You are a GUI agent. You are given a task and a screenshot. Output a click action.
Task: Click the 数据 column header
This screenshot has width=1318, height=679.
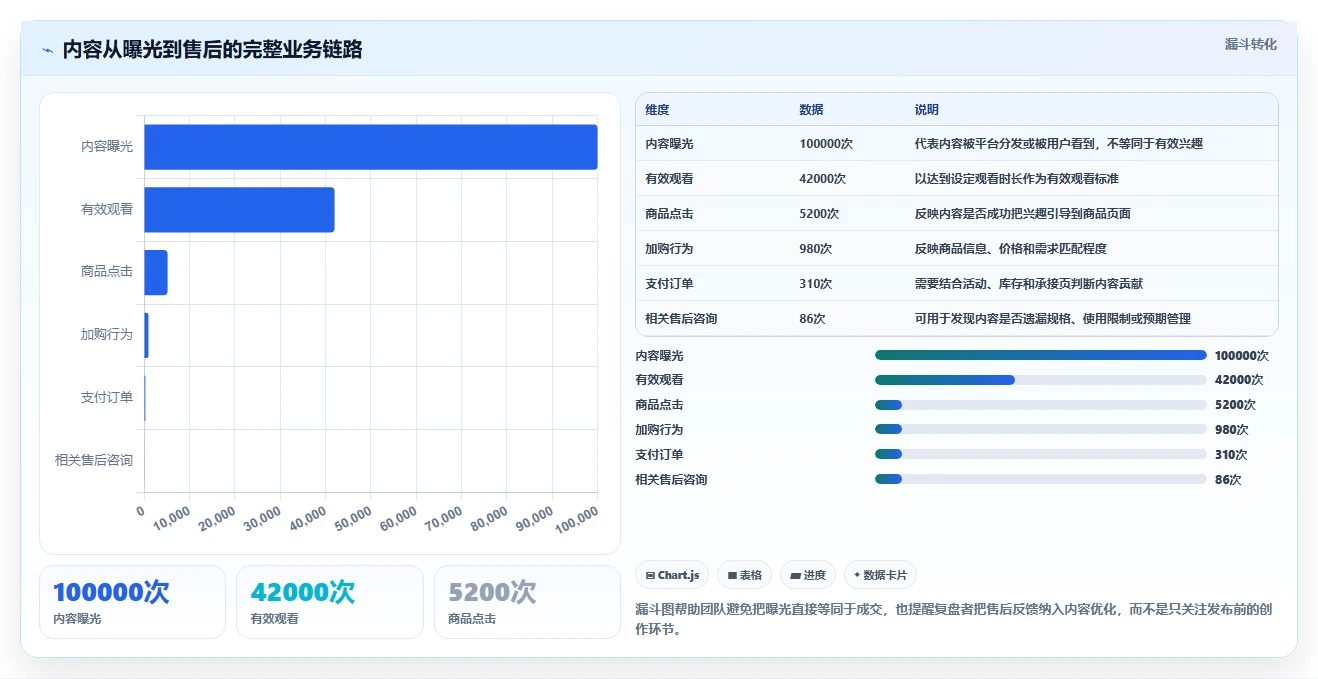[x=812, y=110]
